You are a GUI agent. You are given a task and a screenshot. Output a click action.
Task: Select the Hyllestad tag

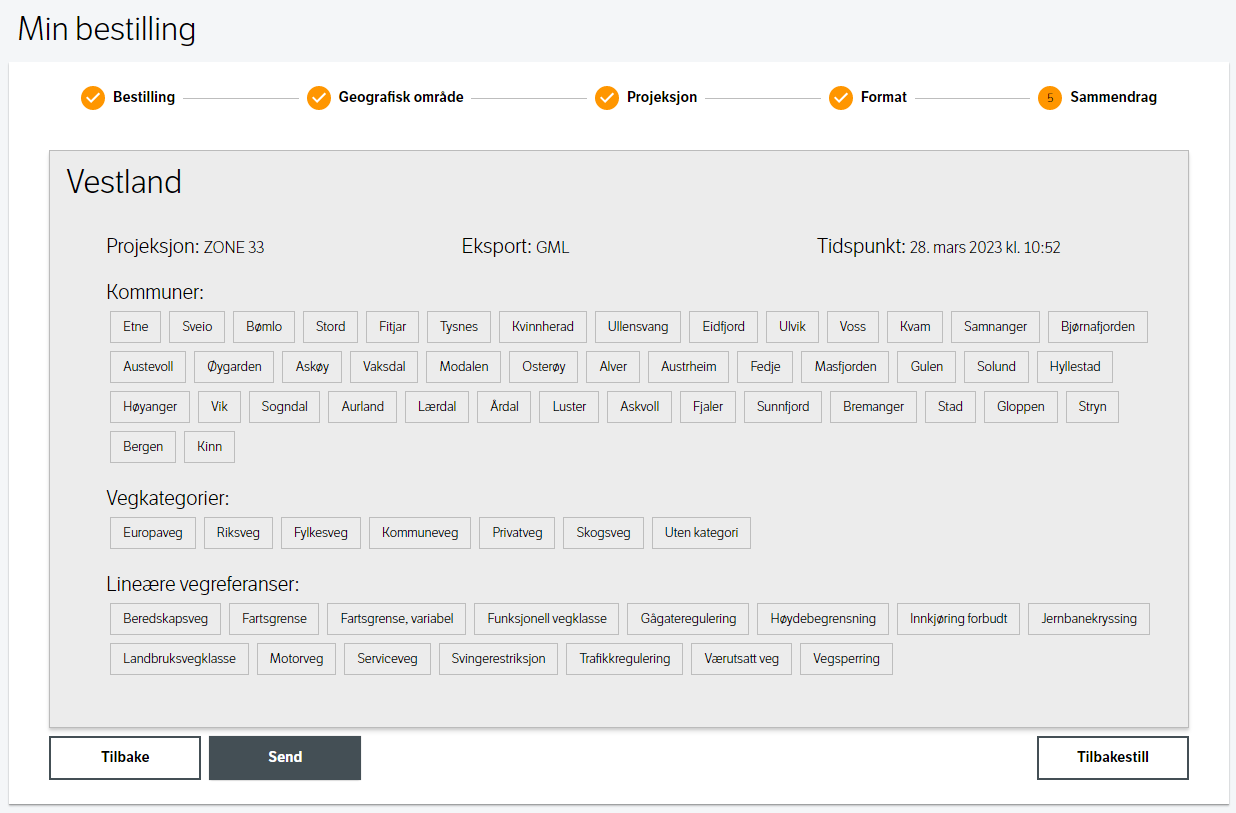pyautogui.click(x=1075, y=367)
